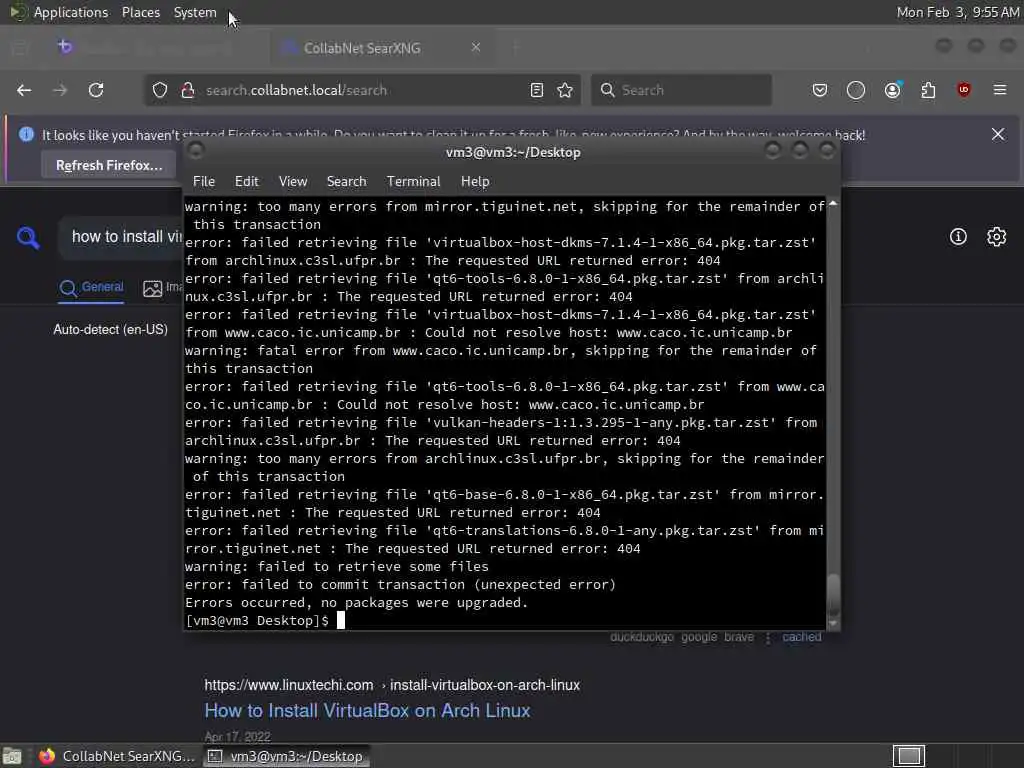Click the terminal prompt line [vm3@vm3 Desktop]$
The height and width of the screenshot is (768, 1024).
257,620
